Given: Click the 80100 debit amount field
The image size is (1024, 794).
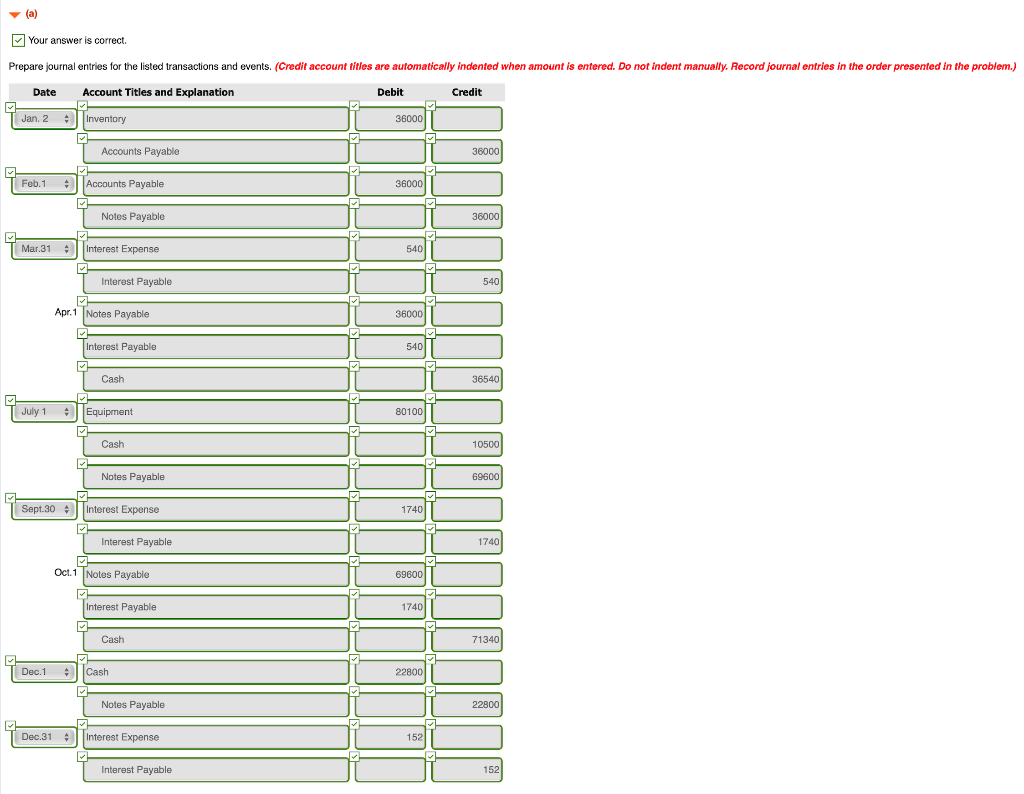Looking at the screenshot, I should click(x=390, y=411).
